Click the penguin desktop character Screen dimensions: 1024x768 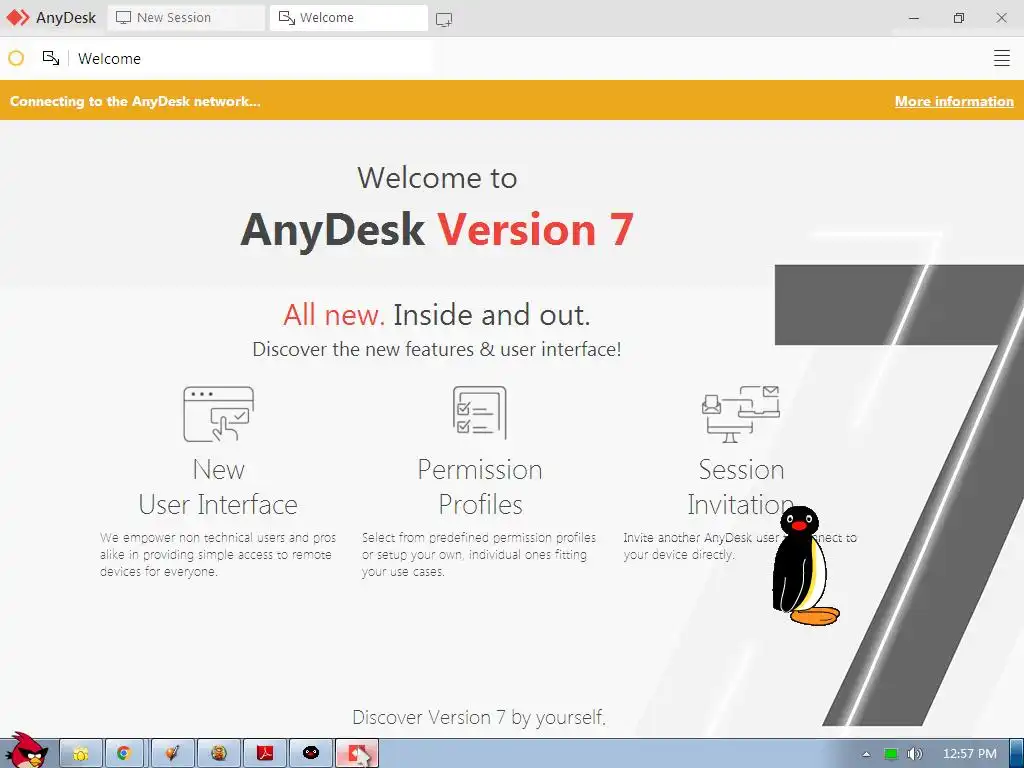[x=804, y=566]
